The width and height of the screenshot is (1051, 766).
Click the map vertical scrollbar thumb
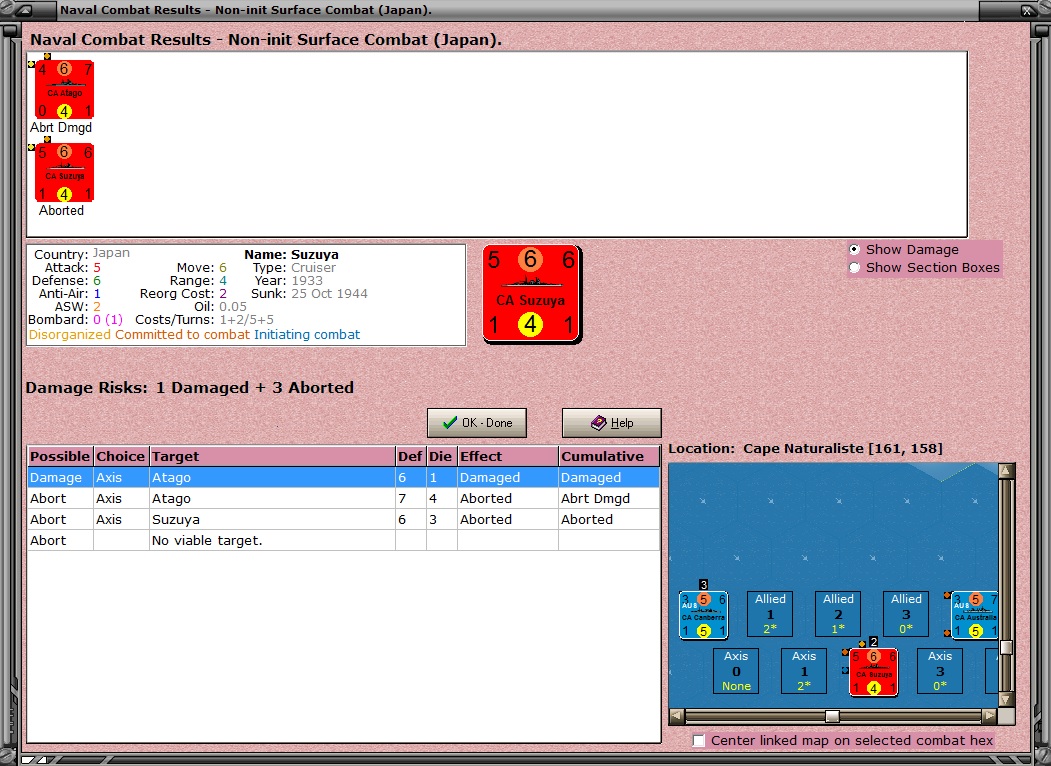1005,647
